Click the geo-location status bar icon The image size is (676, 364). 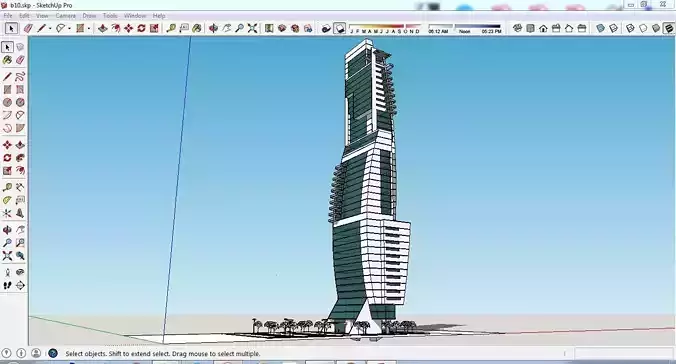(x=7, y=353)
